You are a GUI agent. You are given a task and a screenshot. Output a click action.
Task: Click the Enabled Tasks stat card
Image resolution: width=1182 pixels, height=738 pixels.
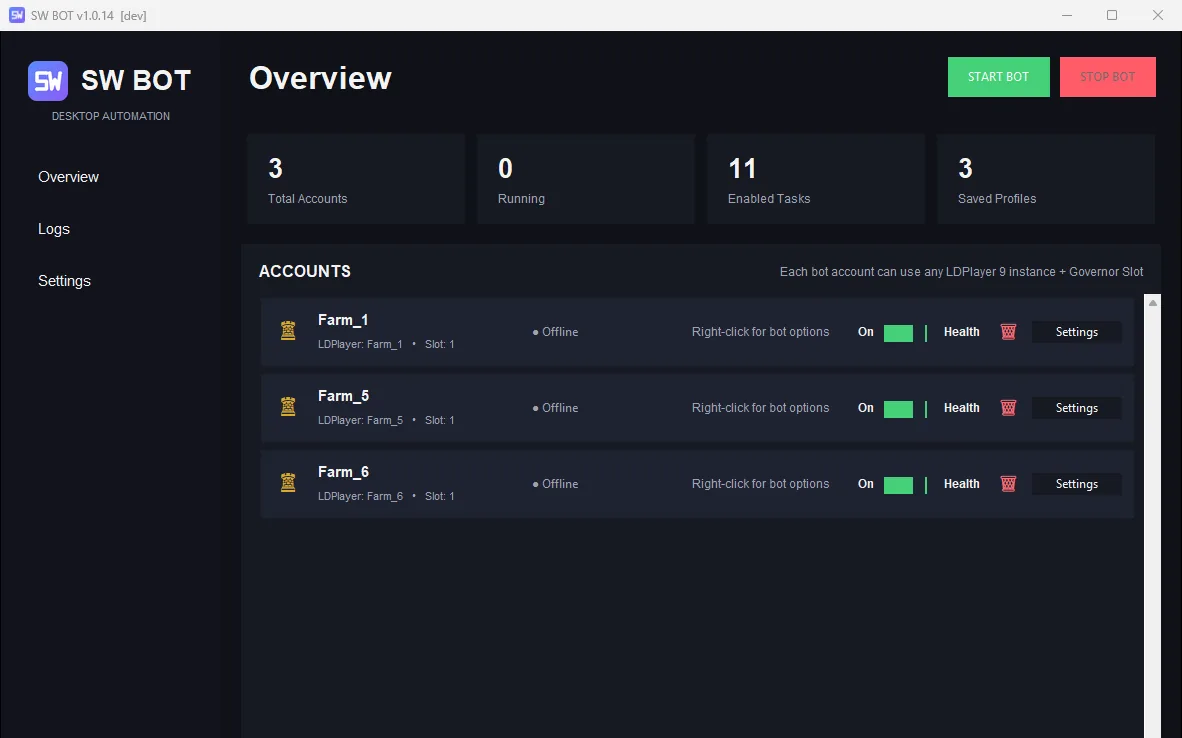coord(816,179)
